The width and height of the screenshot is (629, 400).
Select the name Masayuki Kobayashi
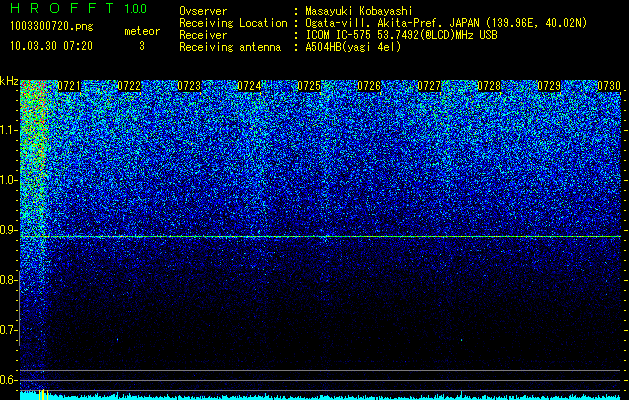point(359,11)
